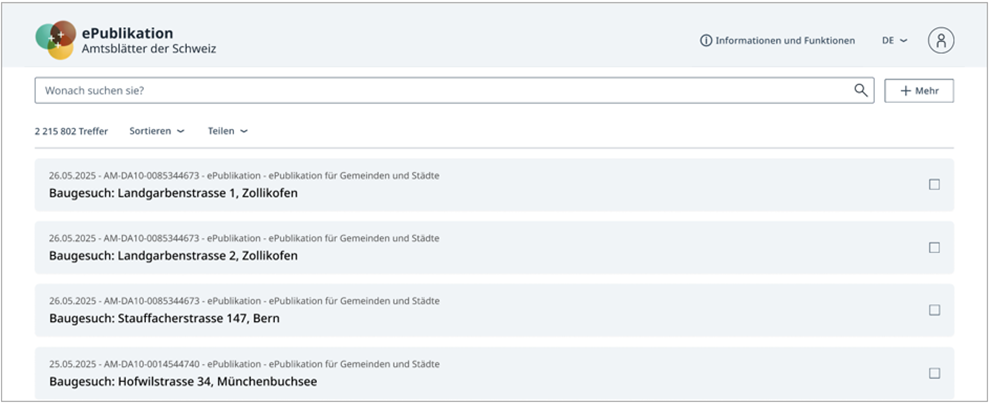Tick checkbox for Stauffacherstrasse 147, Bern
Viewport: 989px width, 404px height.
click(934, 310)
